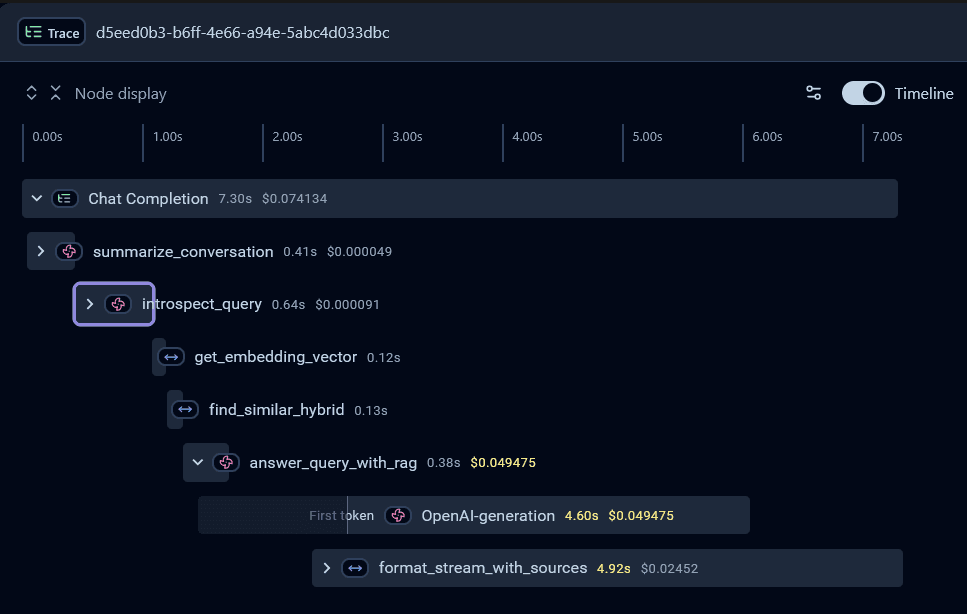This screenshot has height=614, width=967.
Task: Click the 0.38s answer_query_with_rag duration
Action: [443, 462]
